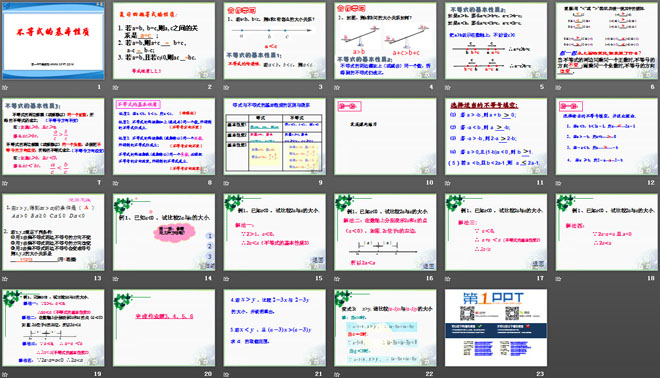
Task: Choose slide 12 thumbnail with four practice items
Action: [607, 136]
